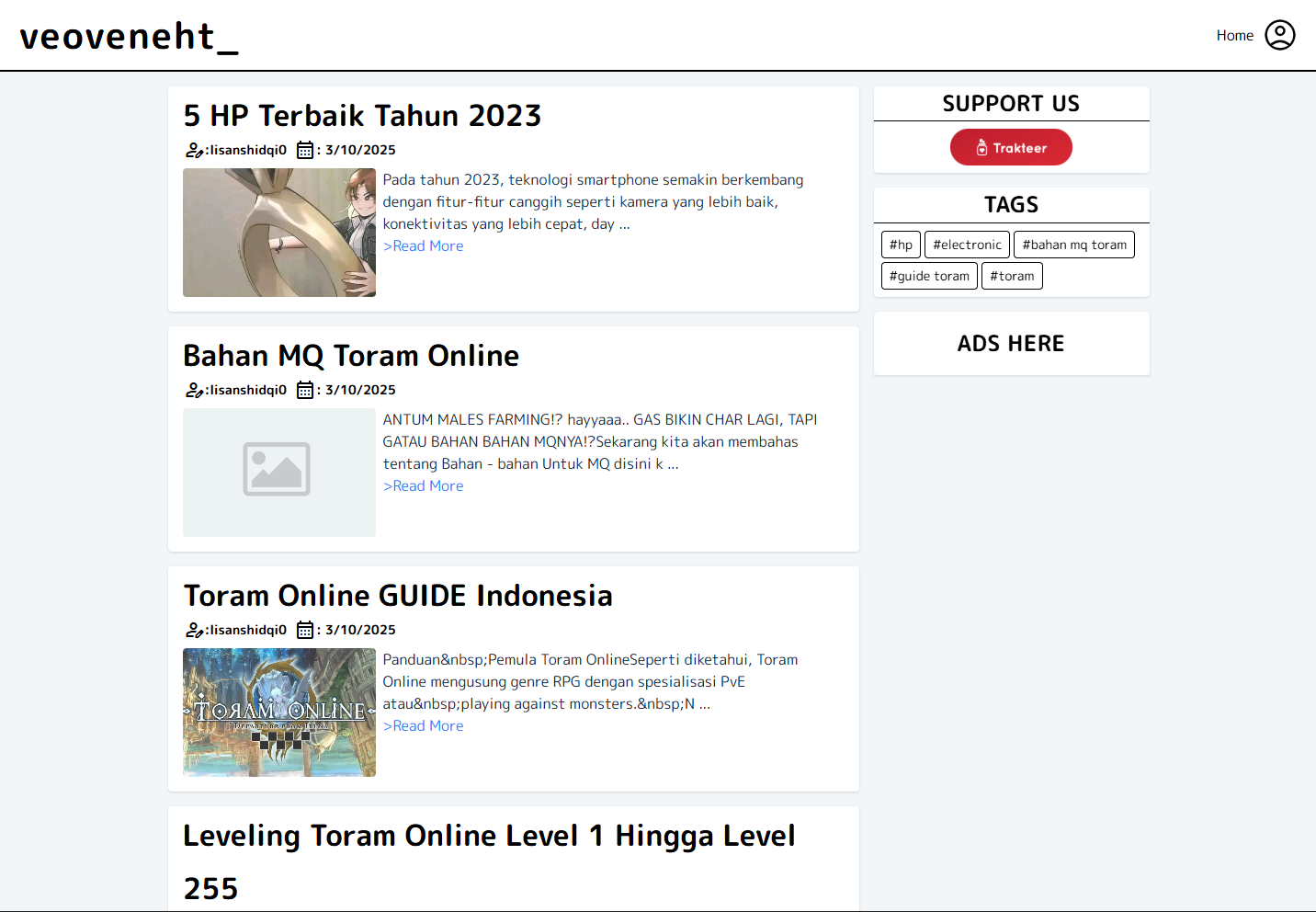The image size is (1316, 912).
Task: Click the calendar icon on Toram GUIDE post
Action: tap(305, 630)
